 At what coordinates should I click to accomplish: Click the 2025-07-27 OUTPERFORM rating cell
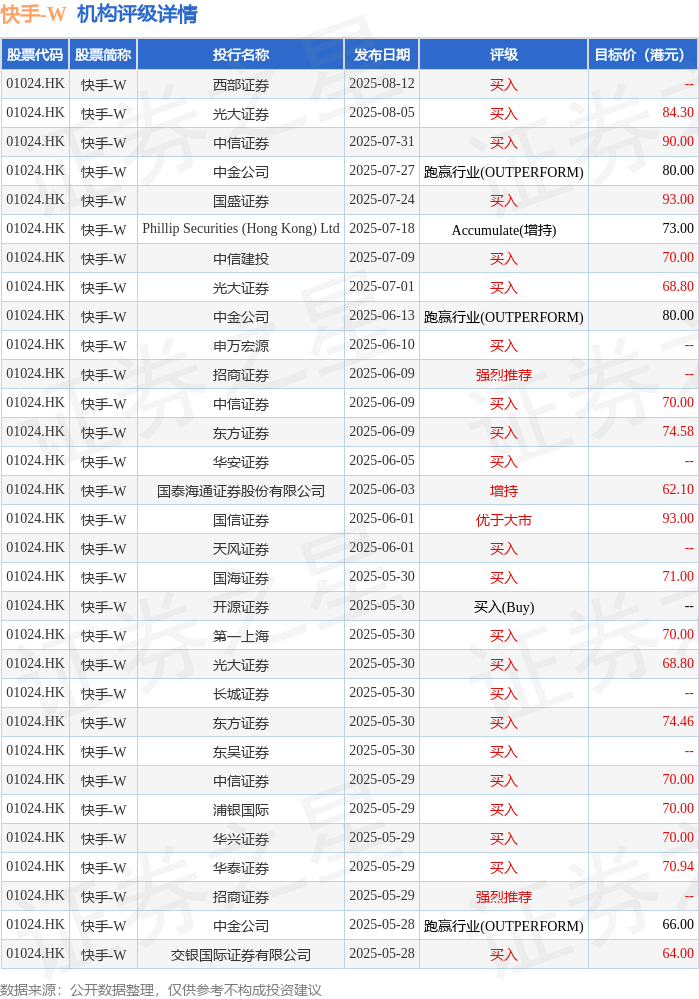[x=503, y=172]
